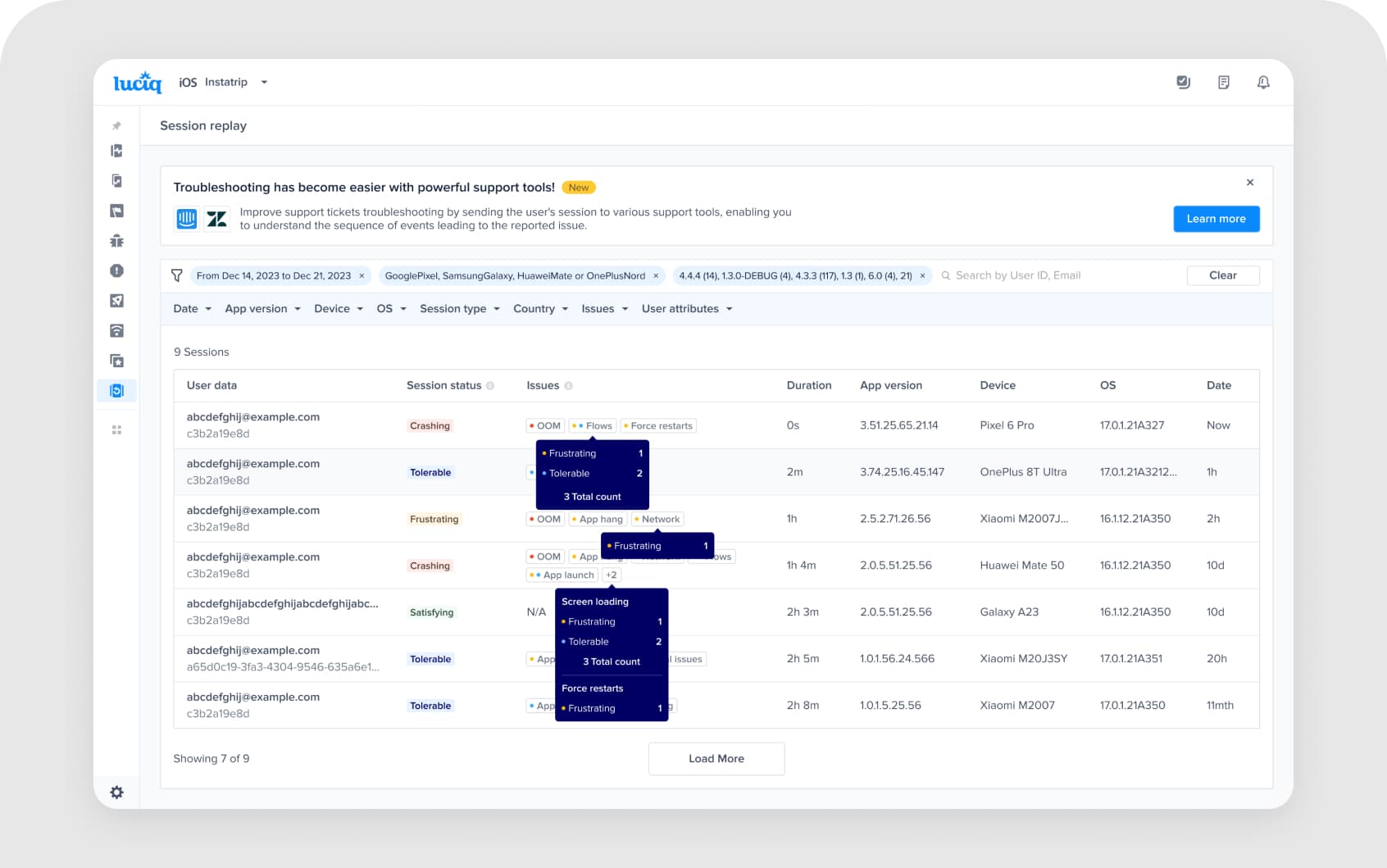Open the checklist icon in top bar
Viewport: 1387px width, 868px height.
coord(1183,82)
